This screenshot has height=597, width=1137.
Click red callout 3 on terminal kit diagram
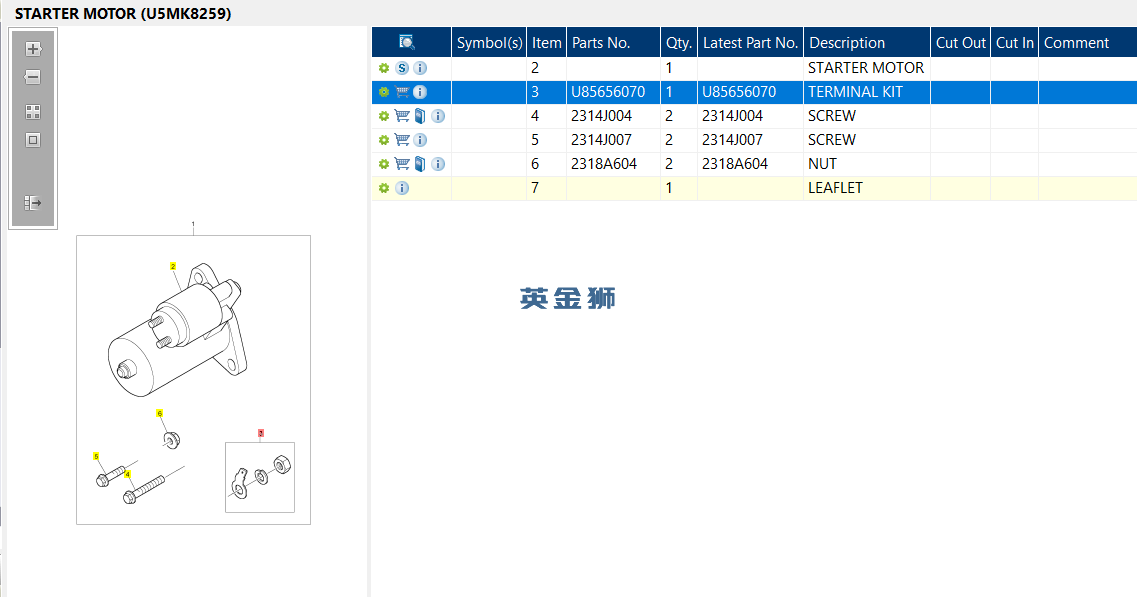pos(261,433)
